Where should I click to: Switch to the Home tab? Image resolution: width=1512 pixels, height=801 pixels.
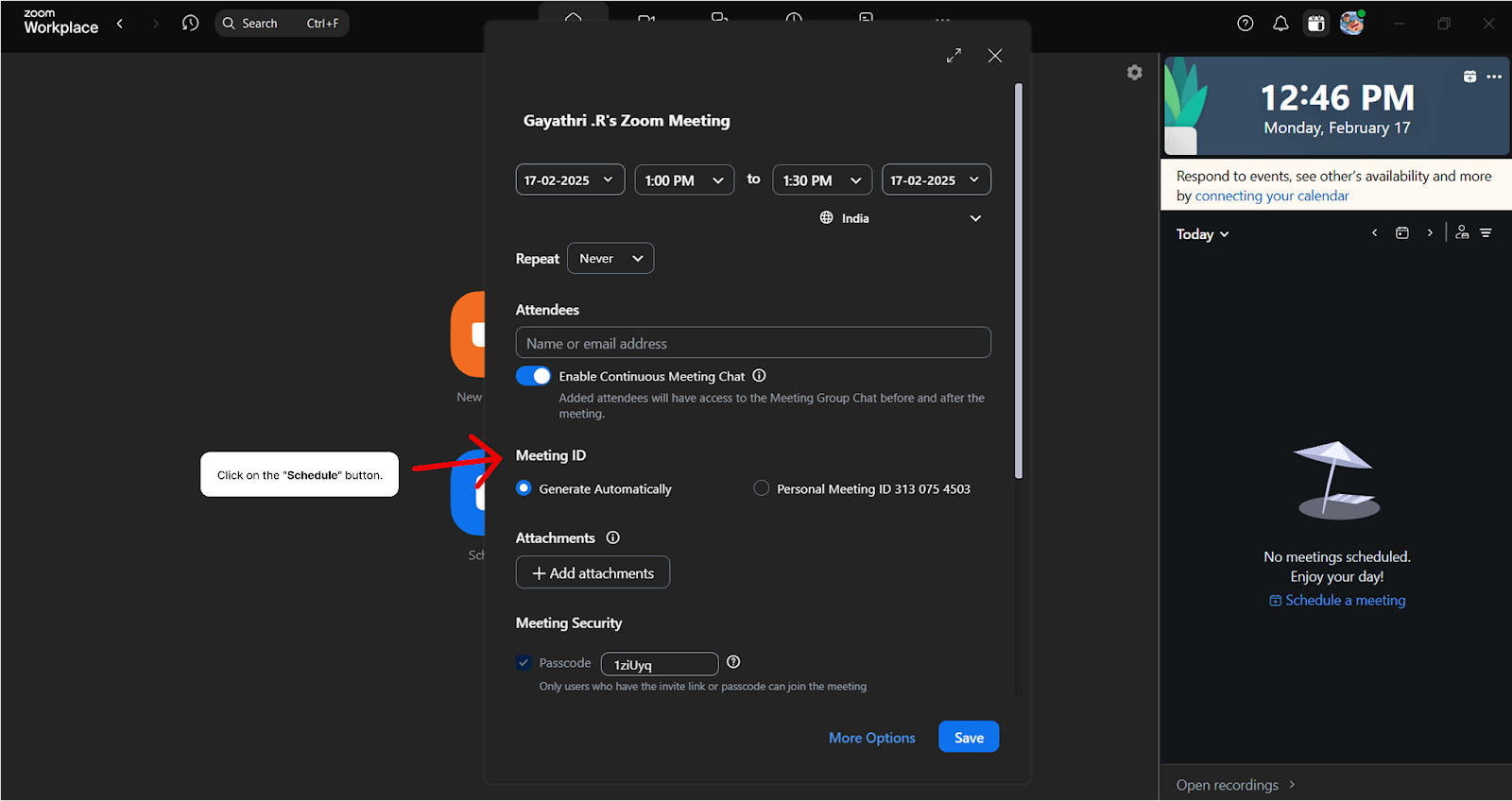click(574, 15)
